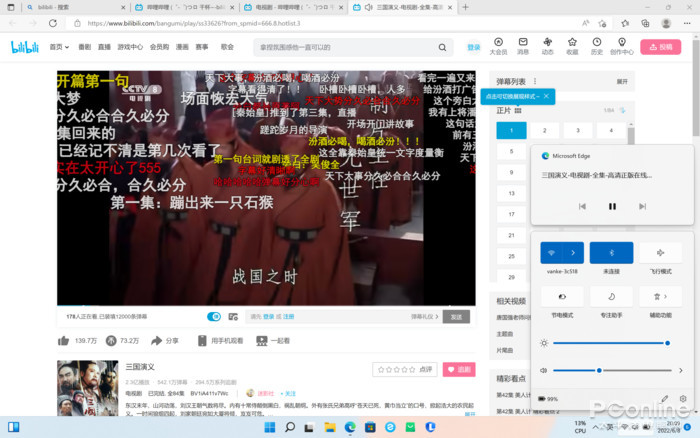Switch to the first bilibili search tab
The image size is (700, 438).
point(74,8)
